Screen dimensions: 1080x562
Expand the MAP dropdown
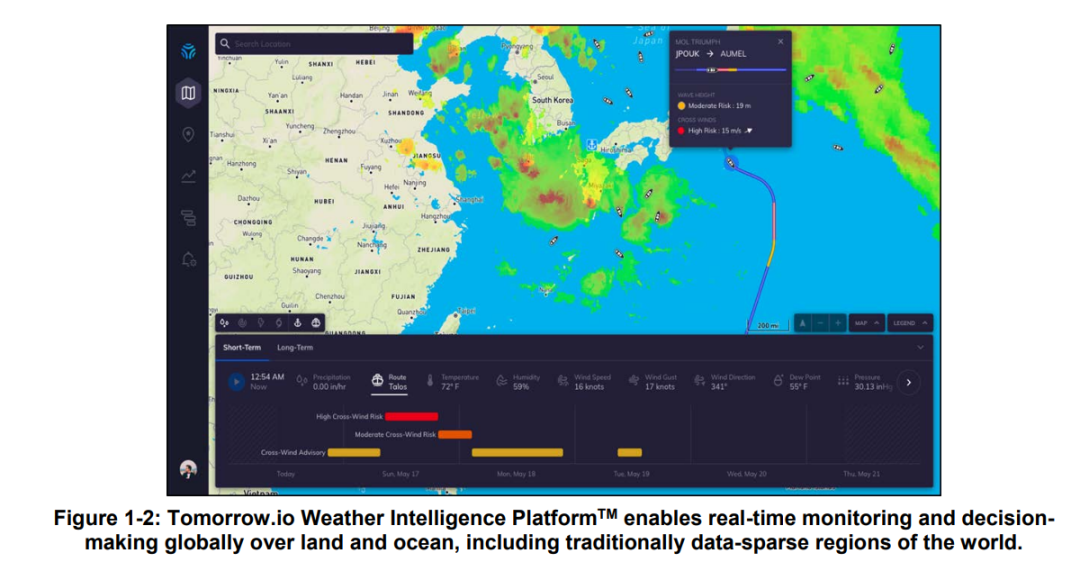tap(866, 323)
